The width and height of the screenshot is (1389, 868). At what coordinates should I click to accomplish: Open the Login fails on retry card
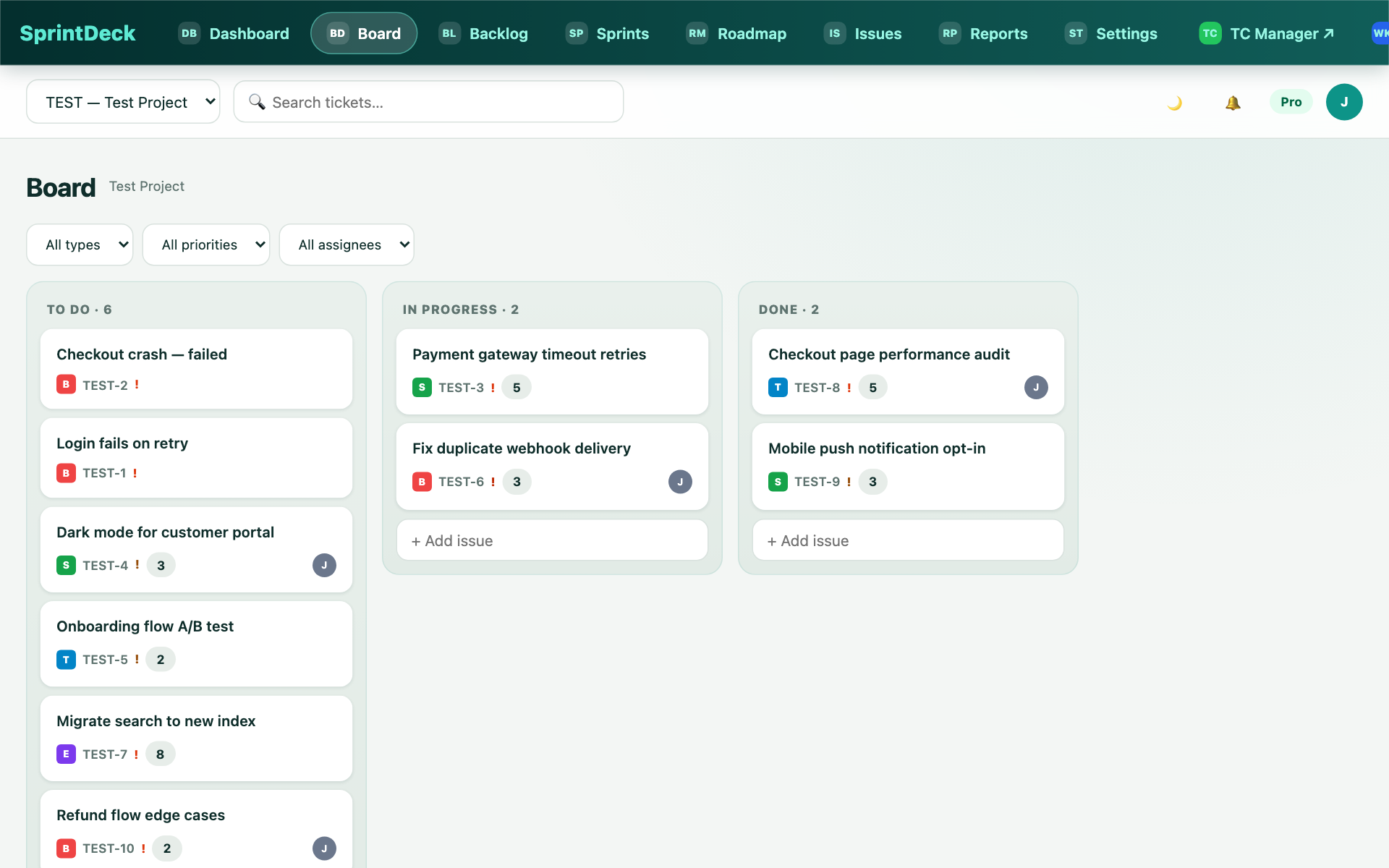pos(196,458)
